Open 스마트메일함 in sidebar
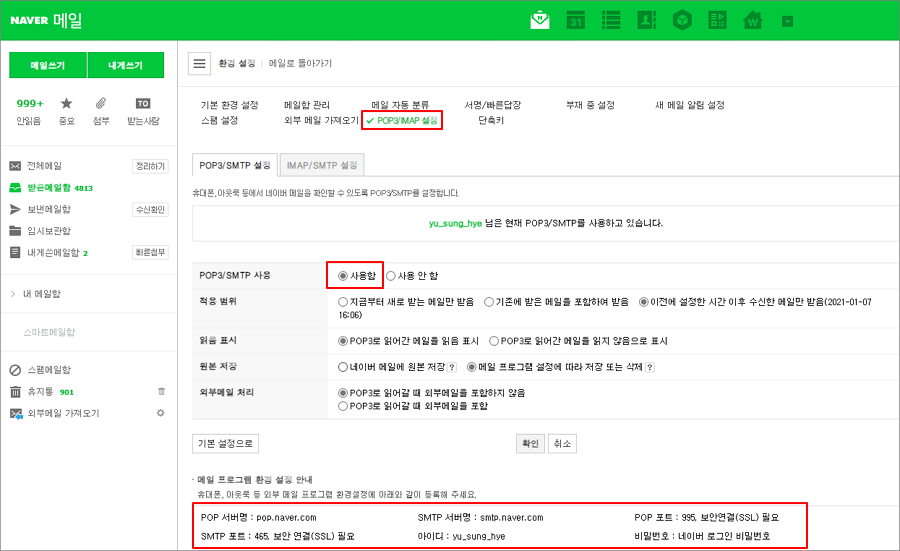 tap(49, 332)
